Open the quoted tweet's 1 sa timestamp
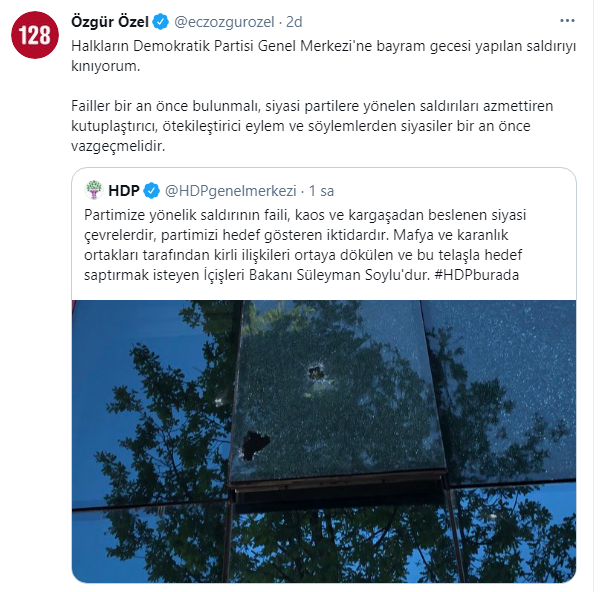Image resolution: width=608 pixels, height=592 pixels. point(321,191)
